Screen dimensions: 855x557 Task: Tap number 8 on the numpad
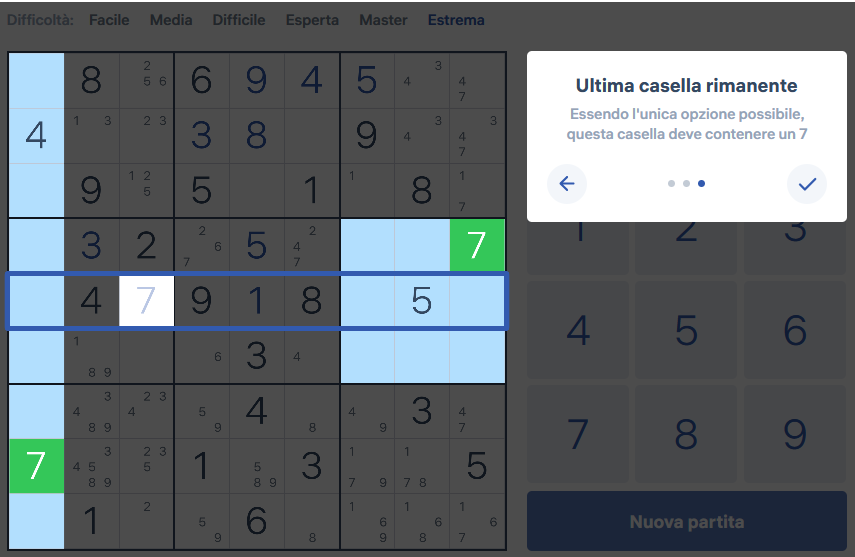(x=686, y=434)
